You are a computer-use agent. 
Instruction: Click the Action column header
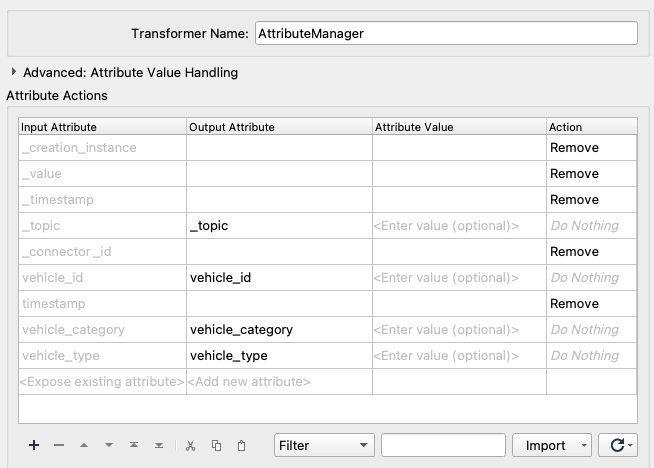pos(591,127)
